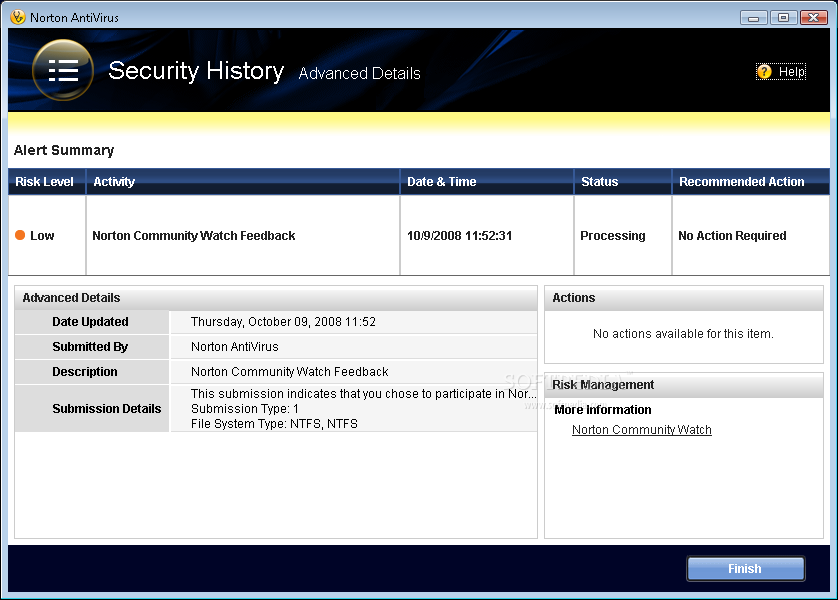Click the orange Low risk indicator dot

(x=20, y=235)
